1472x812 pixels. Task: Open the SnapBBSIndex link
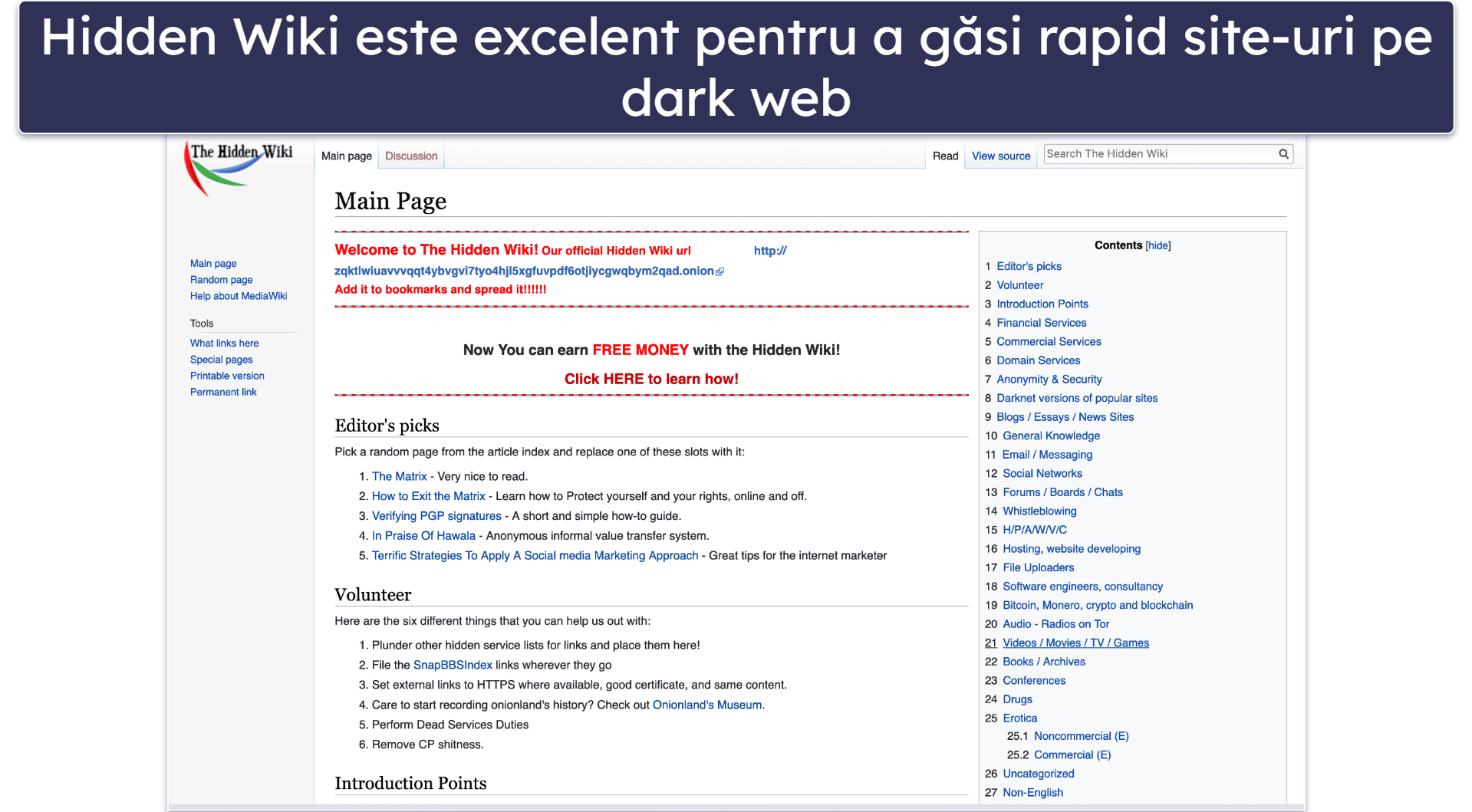coord(453,665)
